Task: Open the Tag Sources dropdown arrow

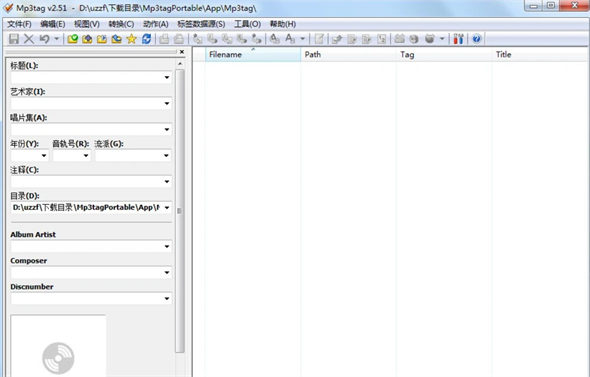Action: tap(442, 39)
